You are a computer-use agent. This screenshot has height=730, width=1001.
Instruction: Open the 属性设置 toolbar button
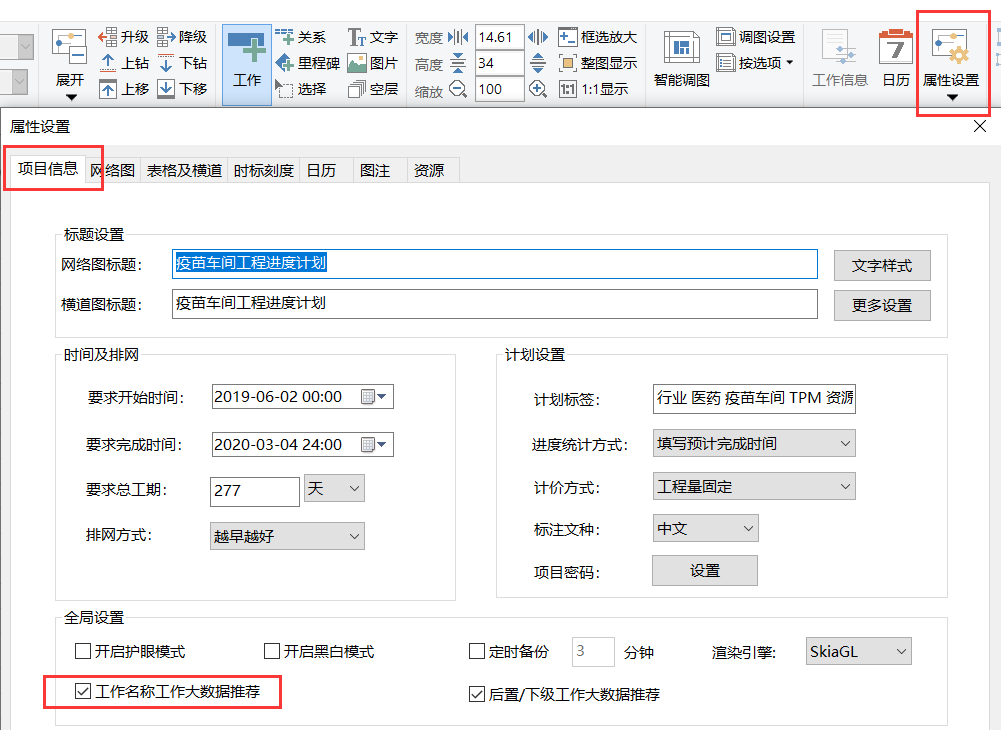(x=951, y=65)
